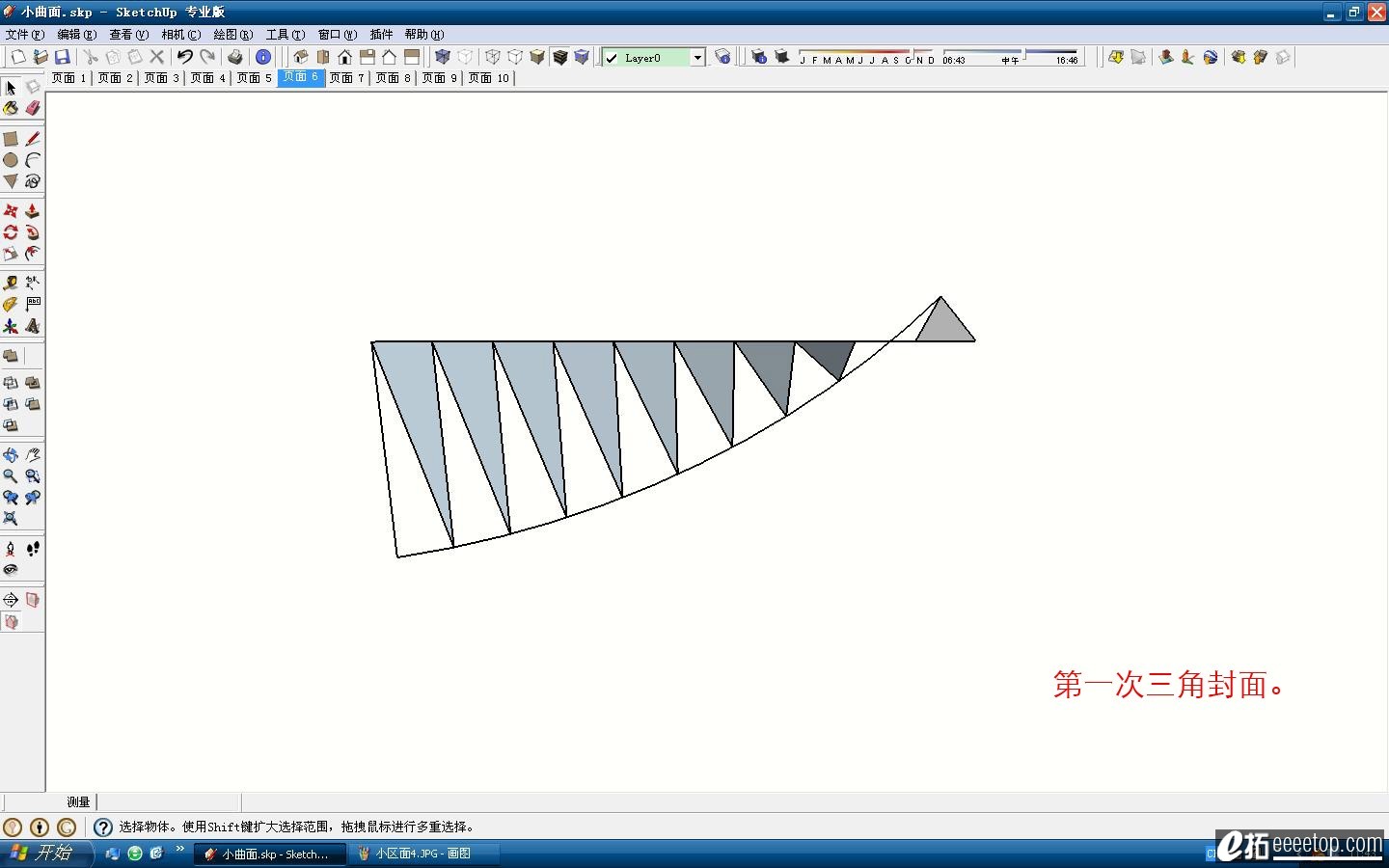Screen dimensions: 1389x868
Task: Enable X-ray face style
Action: [x=443, y=57]
